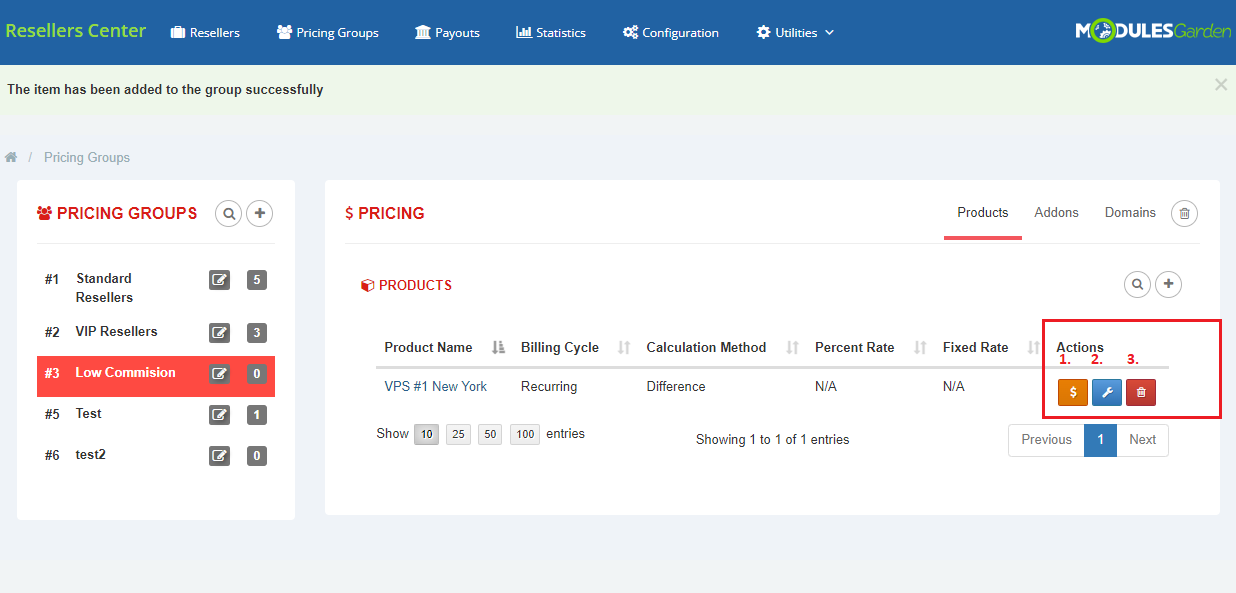
Task: Select the VIP Resellers pricing group
Action: 116,331
